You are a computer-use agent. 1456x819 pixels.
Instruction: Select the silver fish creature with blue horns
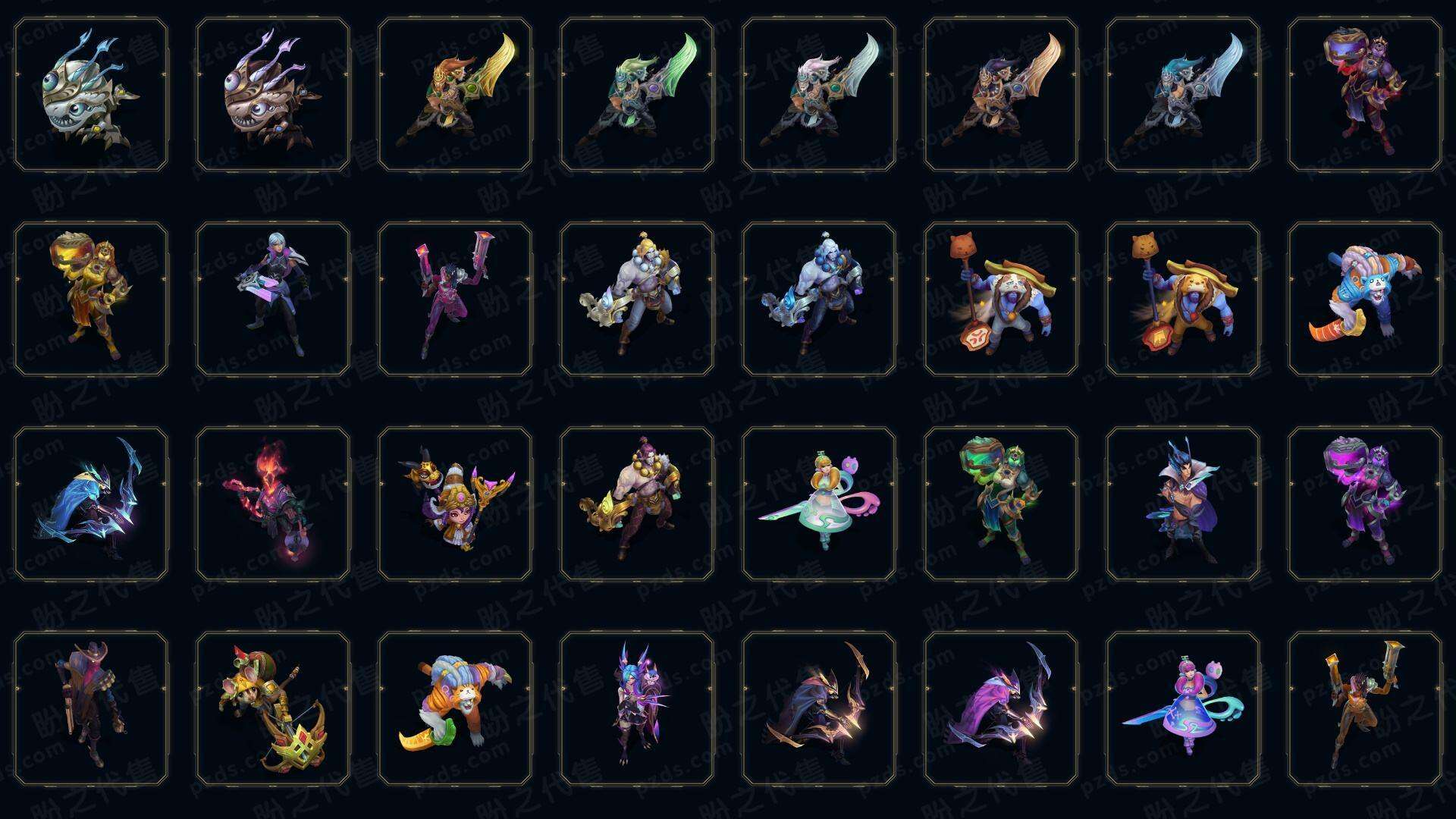click(91, 95)
